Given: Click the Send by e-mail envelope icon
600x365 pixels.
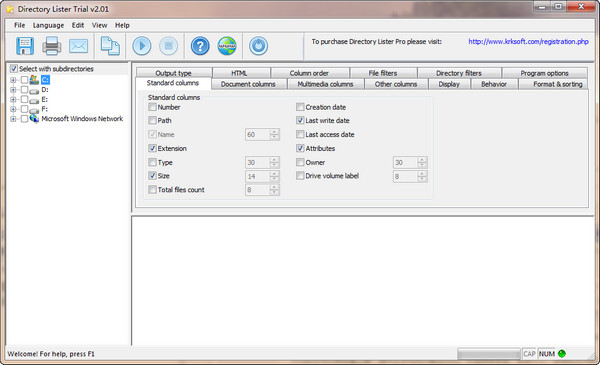Looking at the screenshot, I should point(78,46).
